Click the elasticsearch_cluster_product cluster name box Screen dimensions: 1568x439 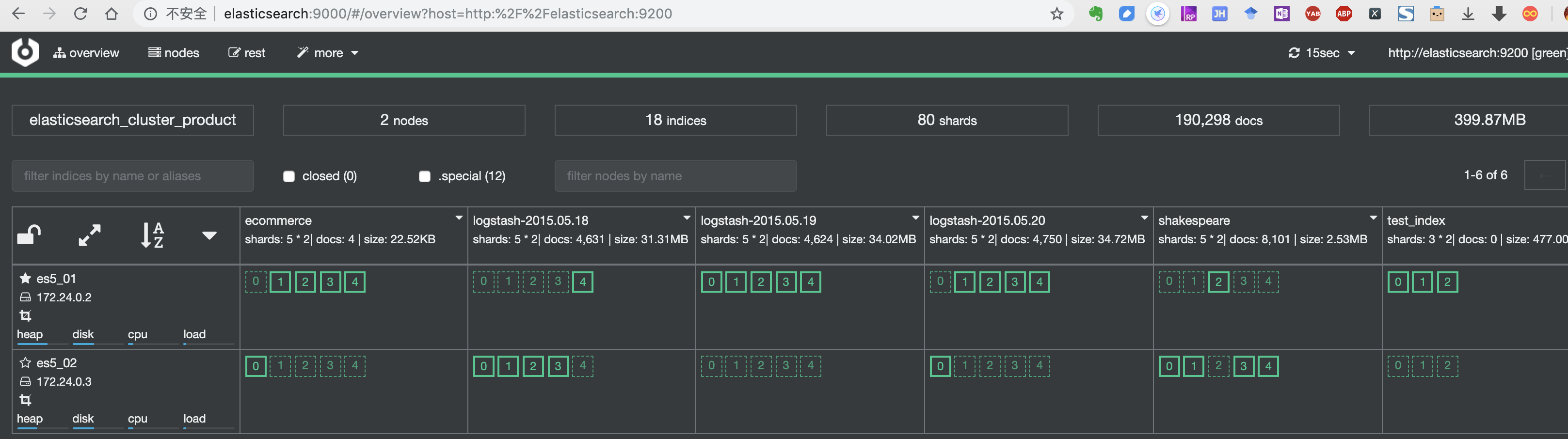(133, 120)
